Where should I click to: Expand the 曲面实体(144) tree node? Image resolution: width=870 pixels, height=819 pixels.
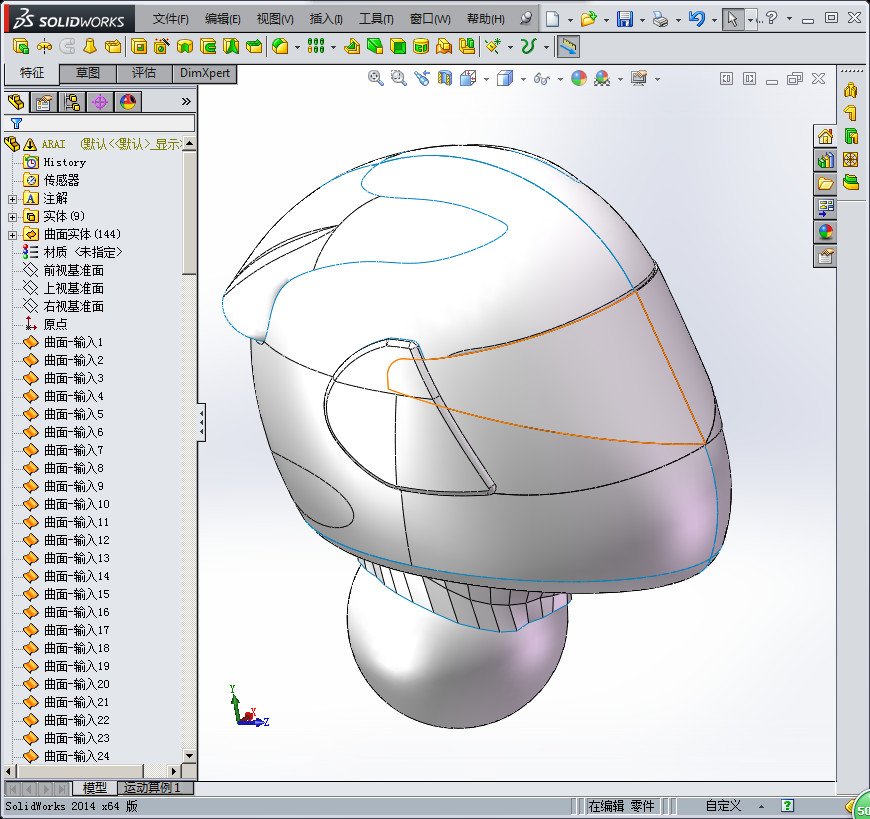(x=12, y=235)
